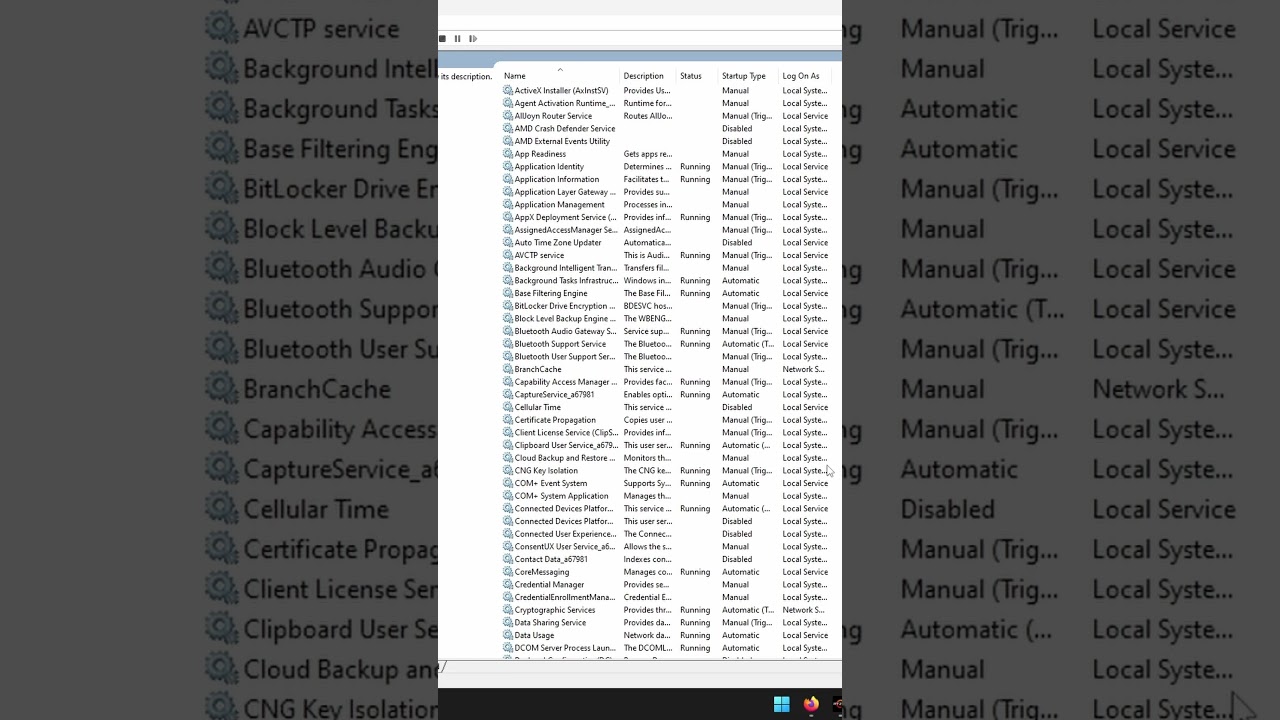Click the gear icon next to COM+ Event System
The height and width of the screenshot is (720, 1280).
(508, 483)
